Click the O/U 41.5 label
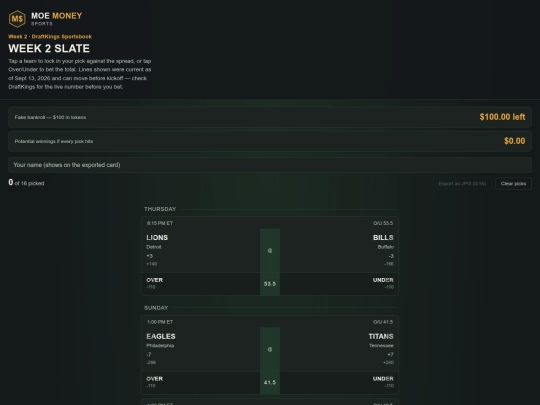This screenshot has width=540, height=405. pos(383,322)
